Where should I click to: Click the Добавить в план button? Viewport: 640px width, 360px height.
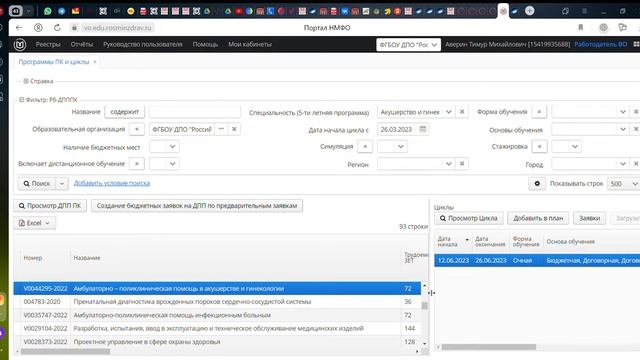click(538, 218)
